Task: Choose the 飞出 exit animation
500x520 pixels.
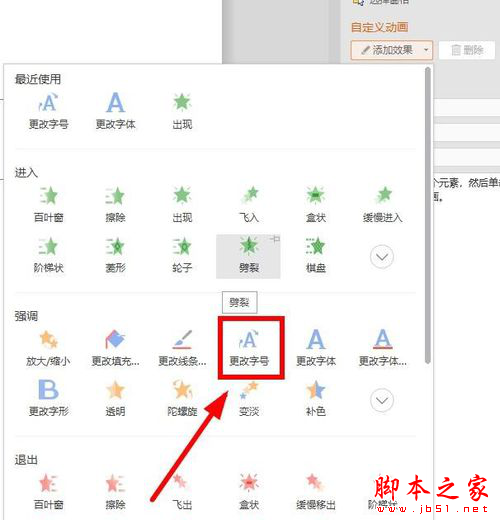Action: 182,491
